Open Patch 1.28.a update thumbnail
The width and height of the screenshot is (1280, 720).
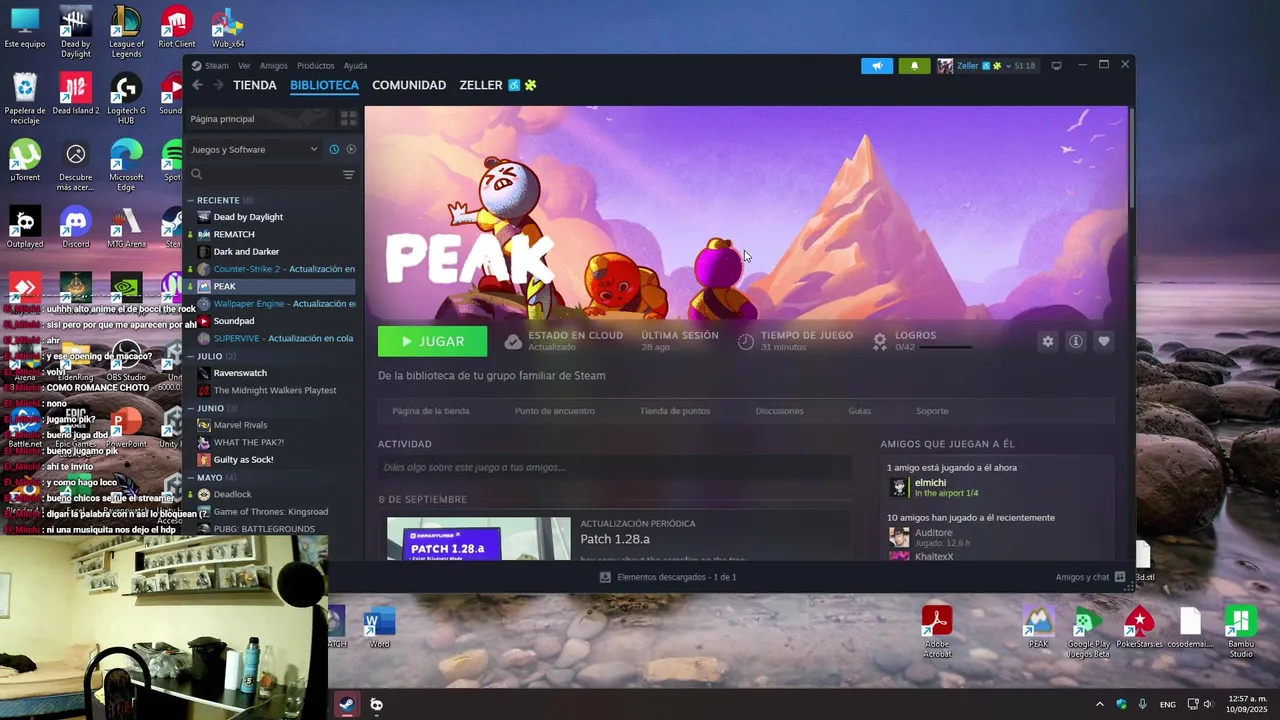[x=479, y=539]
